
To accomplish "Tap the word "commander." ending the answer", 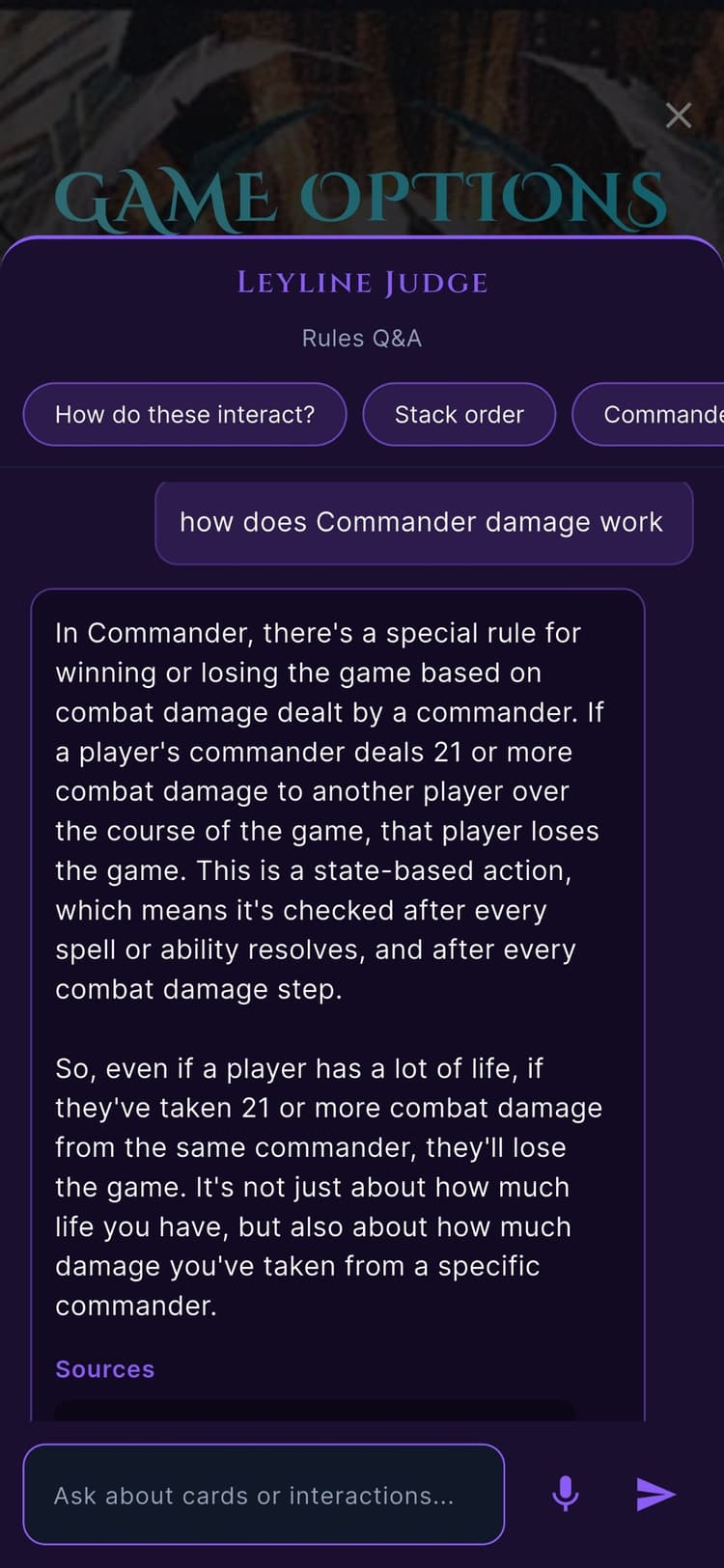I will click(x=136, y=1306).
